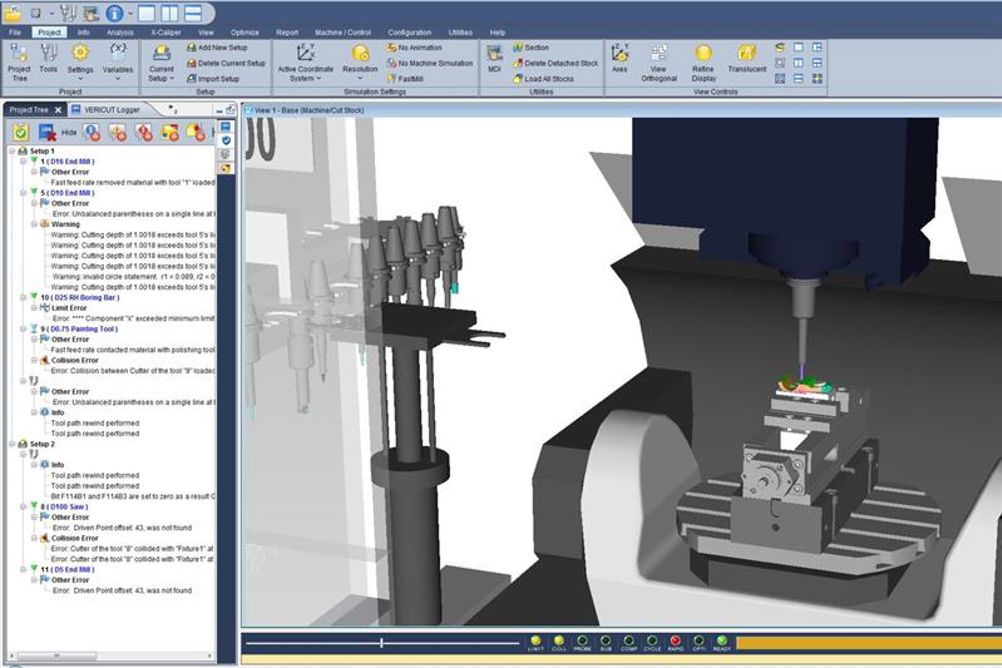1002x668 pixels.
Task: Collapse the Setup 2 tree node
Action: click(x=12, y=444)
